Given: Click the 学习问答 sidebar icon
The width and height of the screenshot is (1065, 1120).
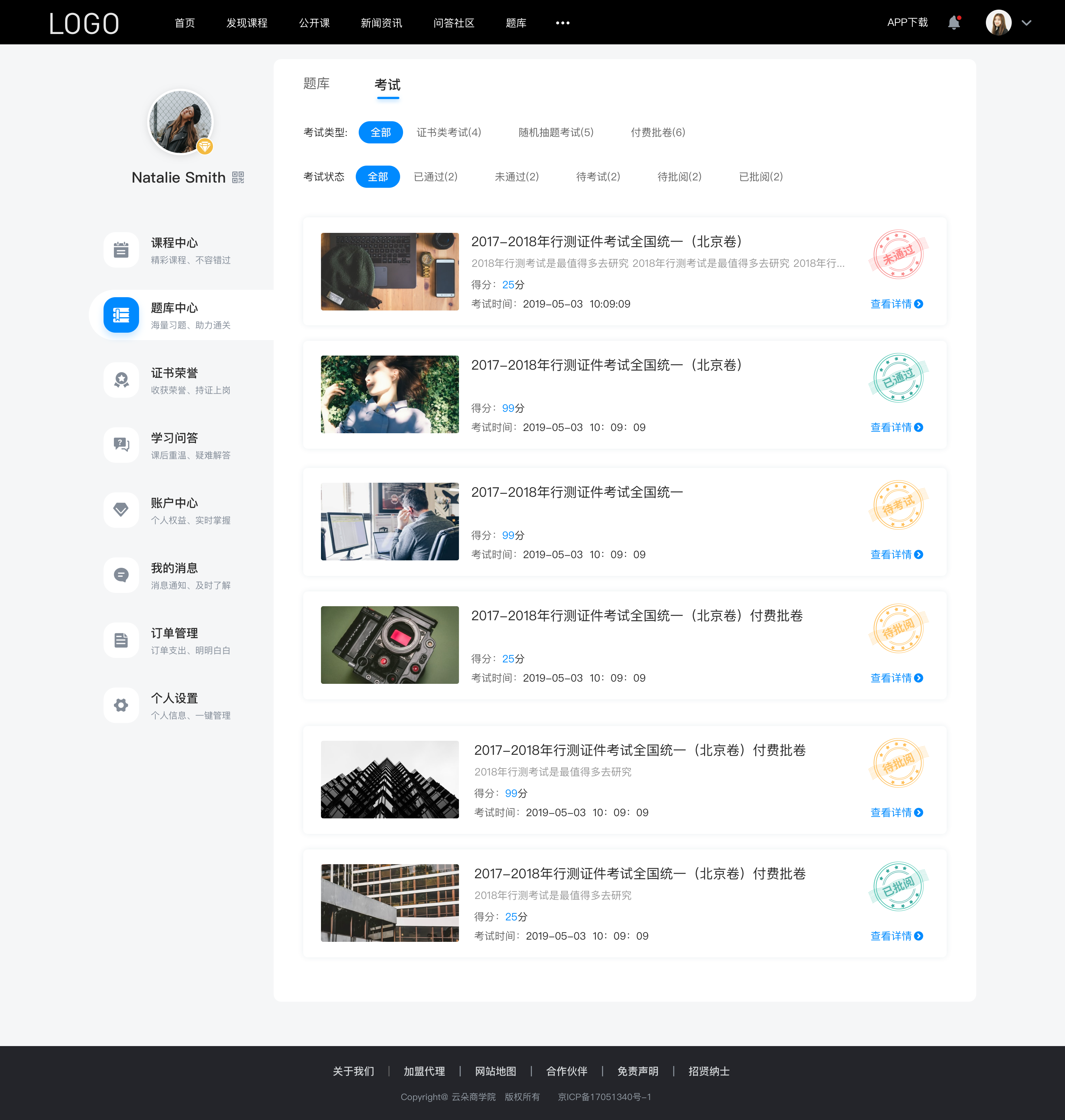Looking at the screenshot, I should click(x=120, y=445).
